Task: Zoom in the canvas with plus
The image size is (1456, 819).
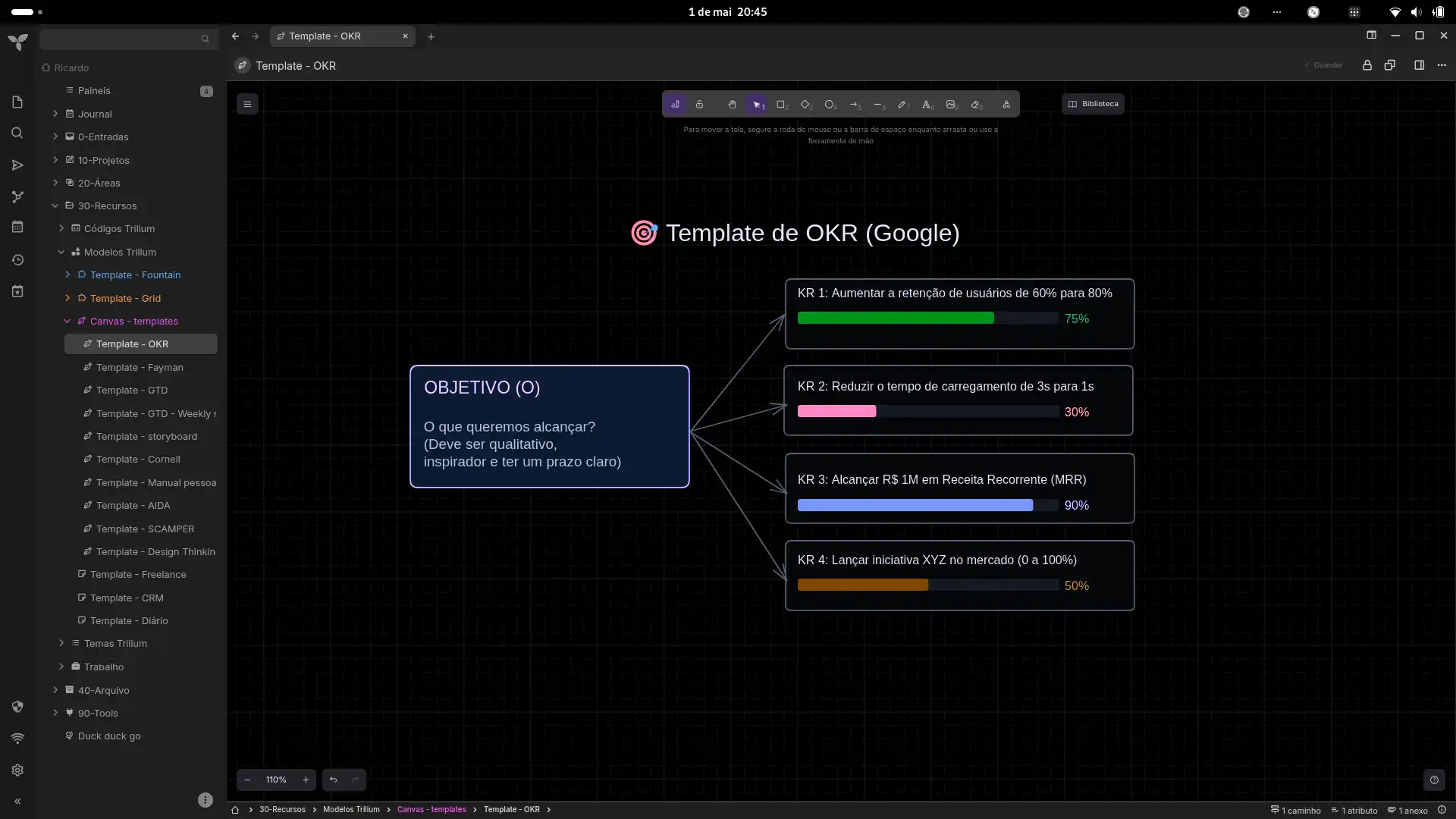Action: pyautogui.click(x=306, y=780)
